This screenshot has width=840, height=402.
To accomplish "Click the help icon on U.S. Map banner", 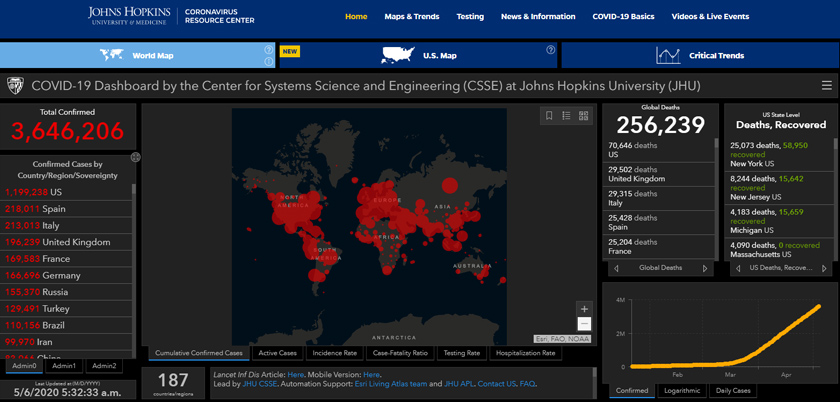I will (550, 50).
